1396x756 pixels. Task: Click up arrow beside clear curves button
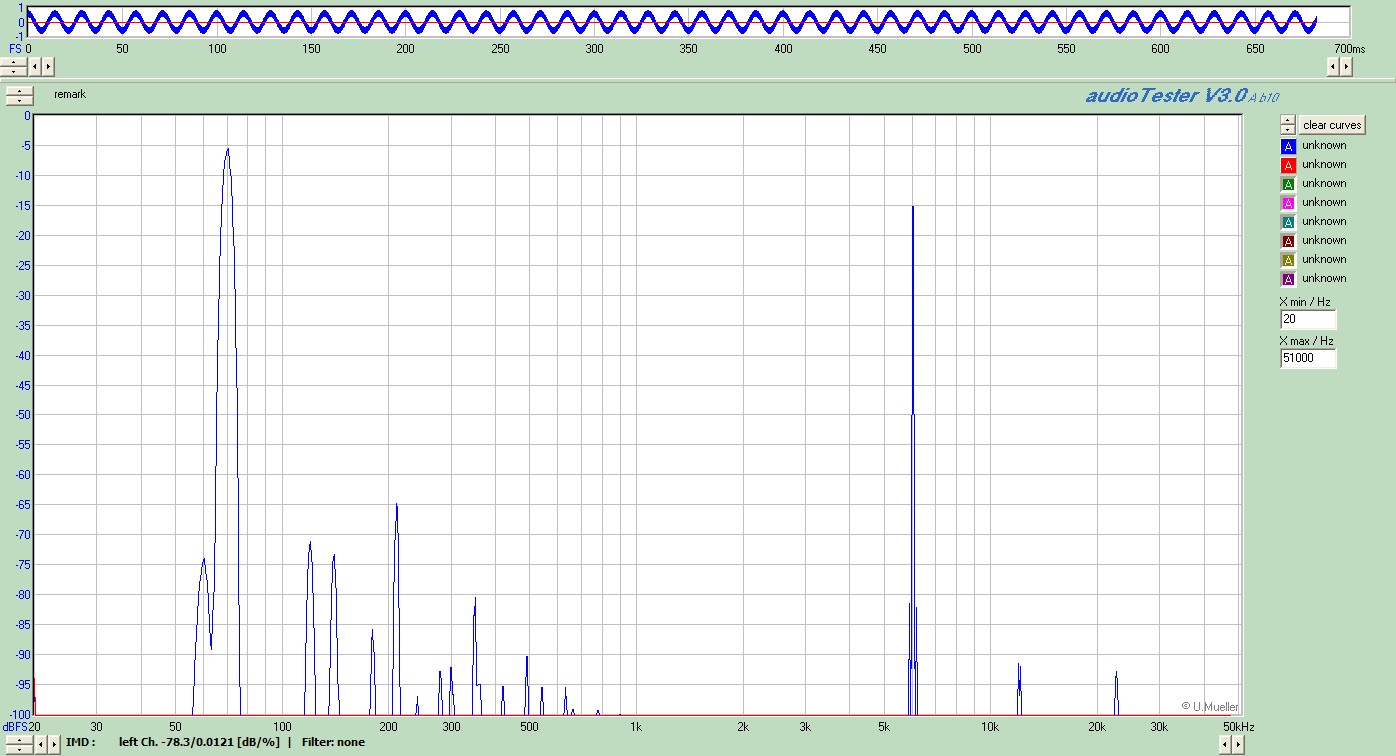[x=1288, y=120]
